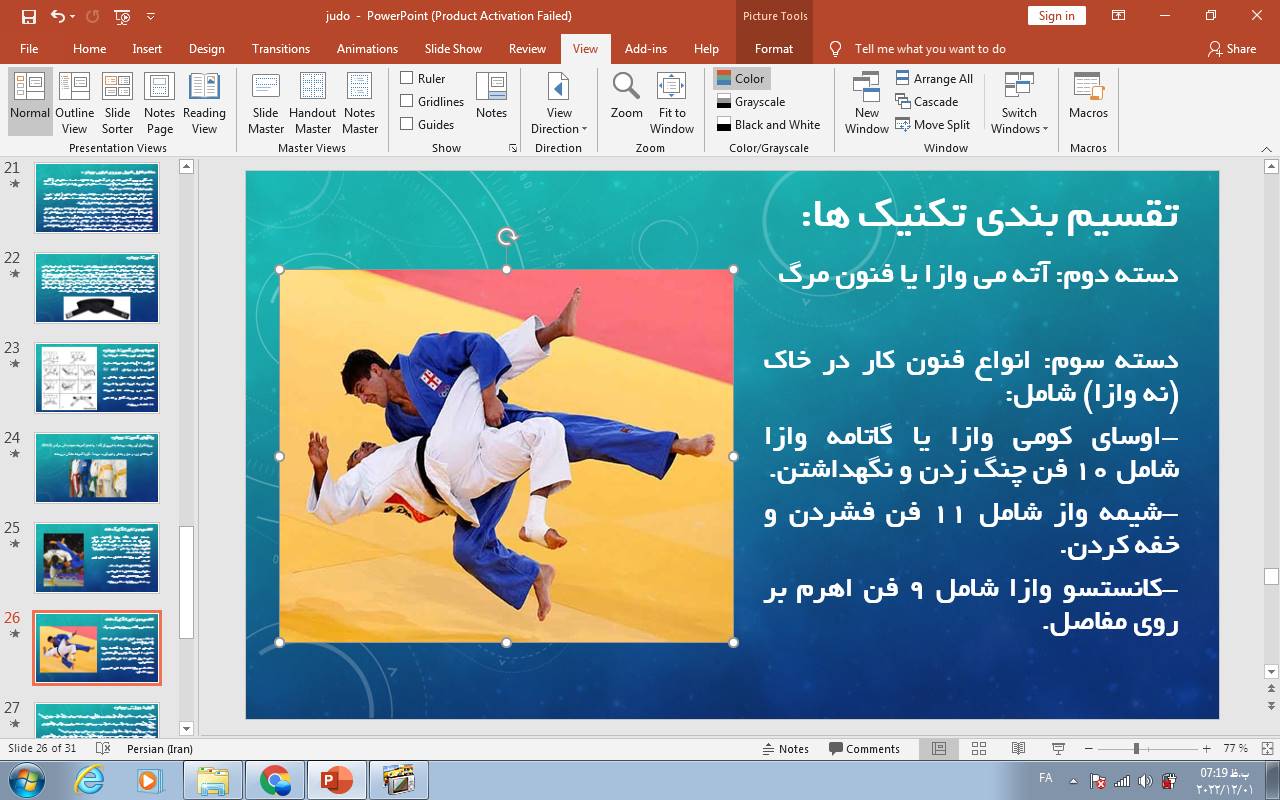This screenshot has width=1280, height=800.
Task: Select the Grayscale color mode
Action: 760,101
